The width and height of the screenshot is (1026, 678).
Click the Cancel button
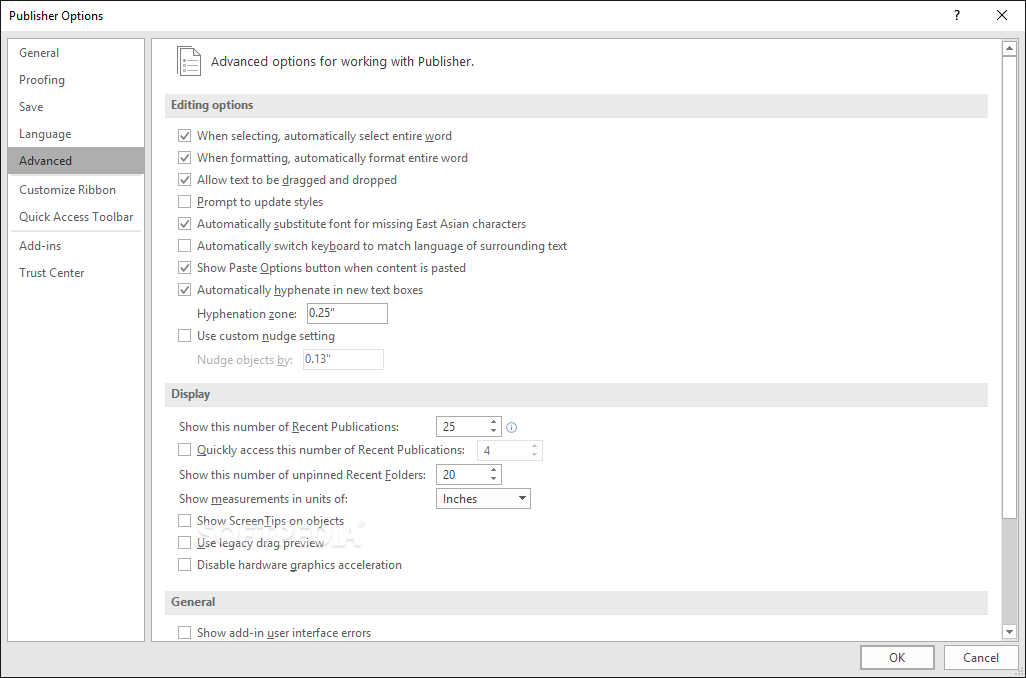[981, 658]
